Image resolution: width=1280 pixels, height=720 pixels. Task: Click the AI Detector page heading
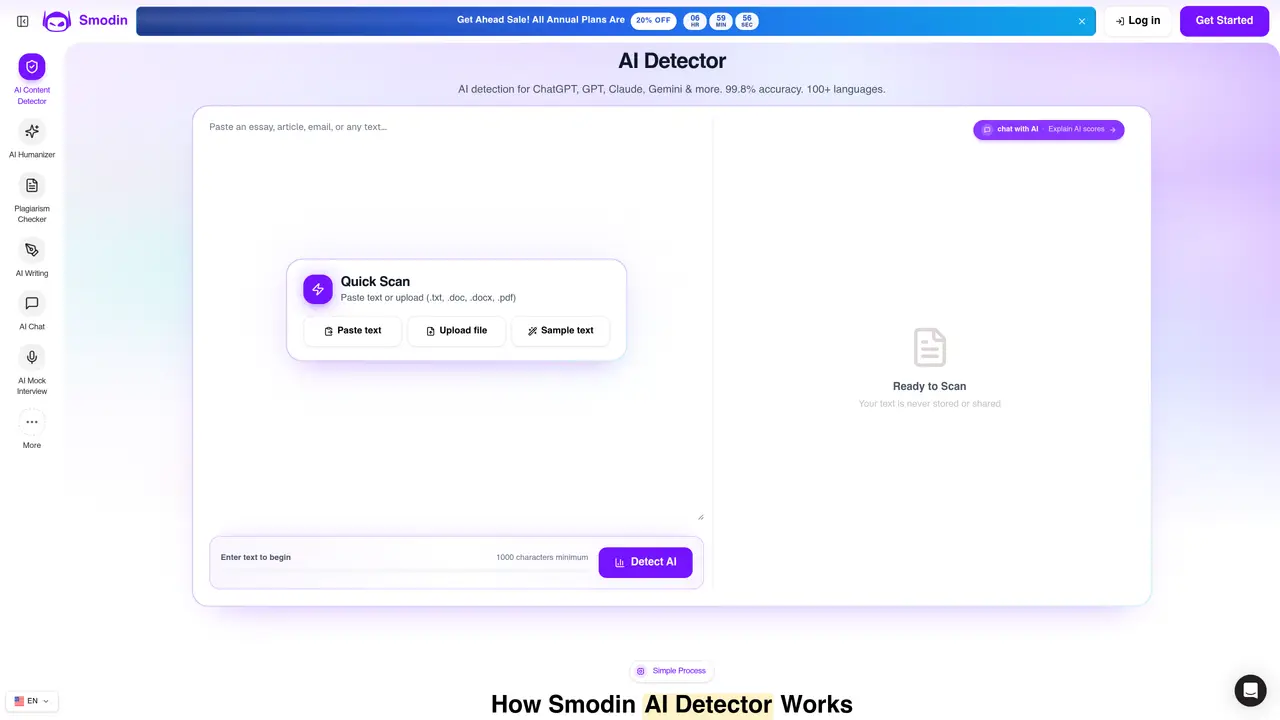672,61
